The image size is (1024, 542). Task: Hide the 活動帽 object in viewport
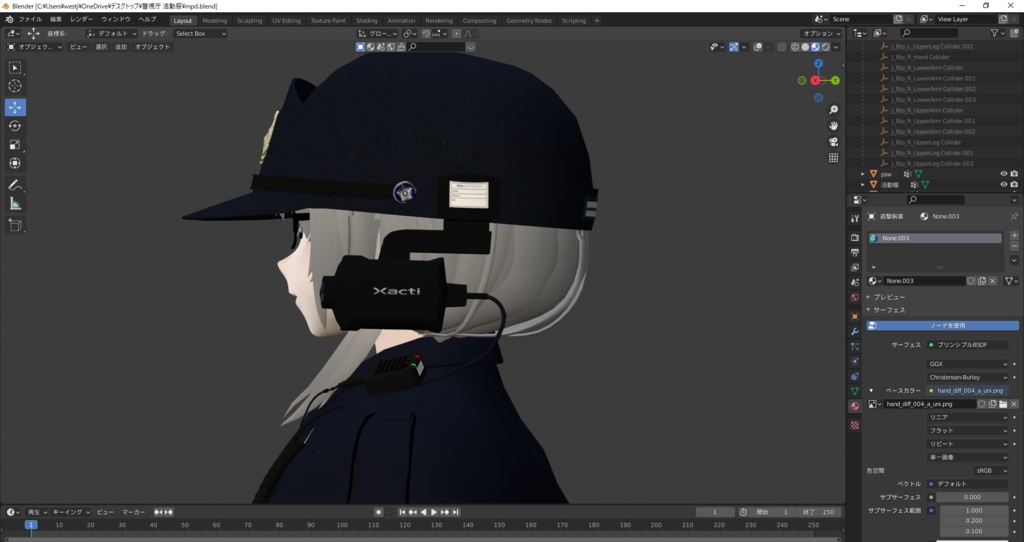pos(1004,185)
